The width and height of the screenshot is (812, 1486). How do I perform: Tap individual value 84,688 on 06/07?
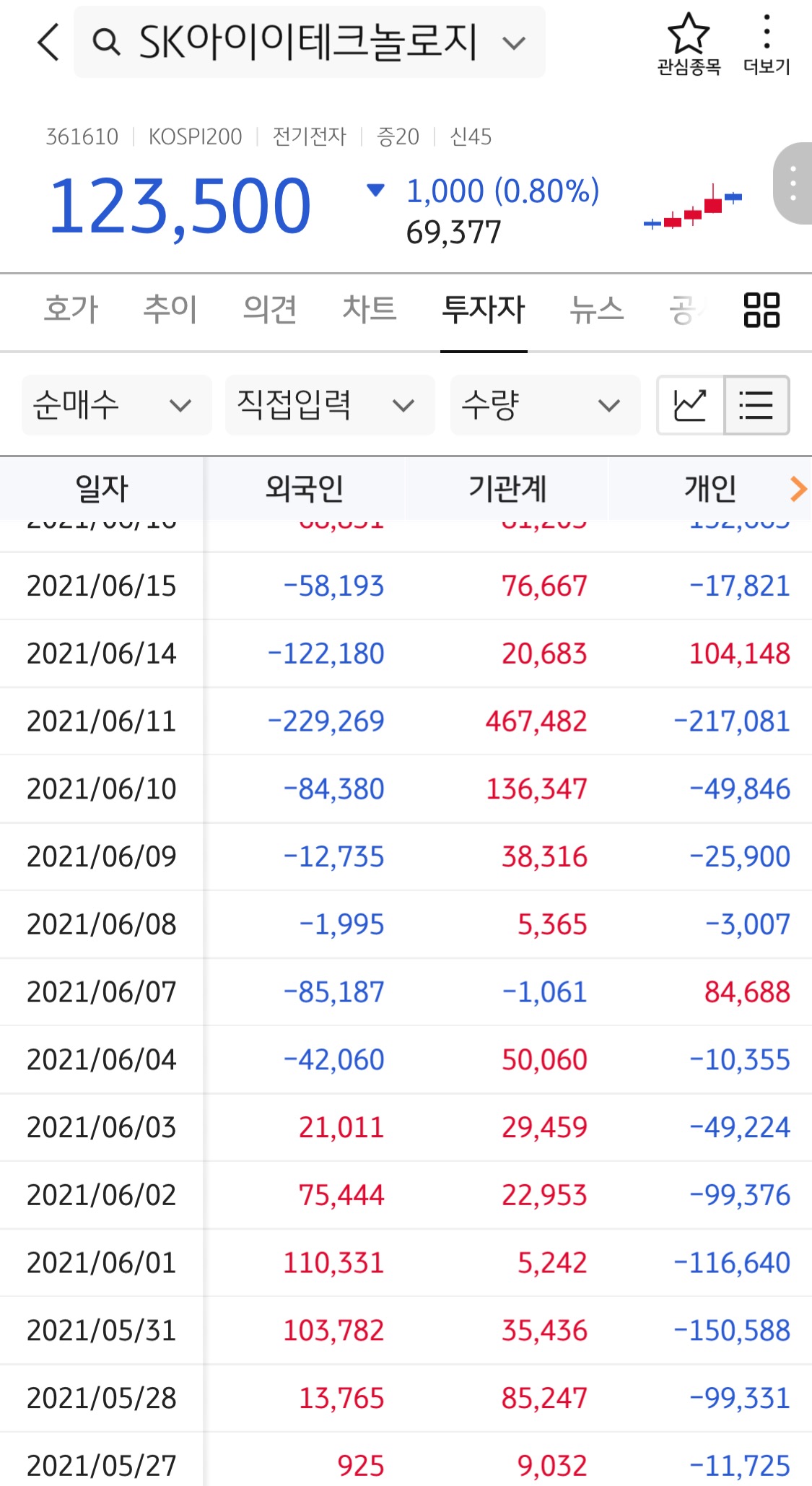point(748,992)
